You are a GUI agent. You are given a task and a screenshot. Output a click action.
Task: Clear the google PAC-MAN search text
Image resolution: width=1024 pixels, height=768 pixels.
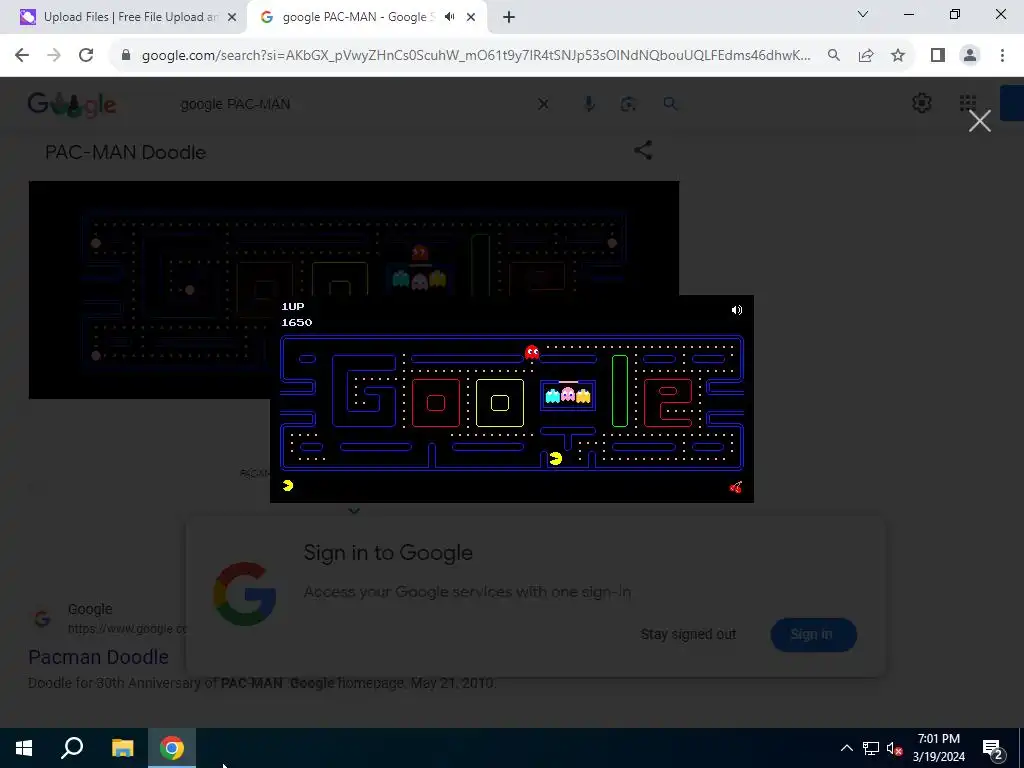543,104
